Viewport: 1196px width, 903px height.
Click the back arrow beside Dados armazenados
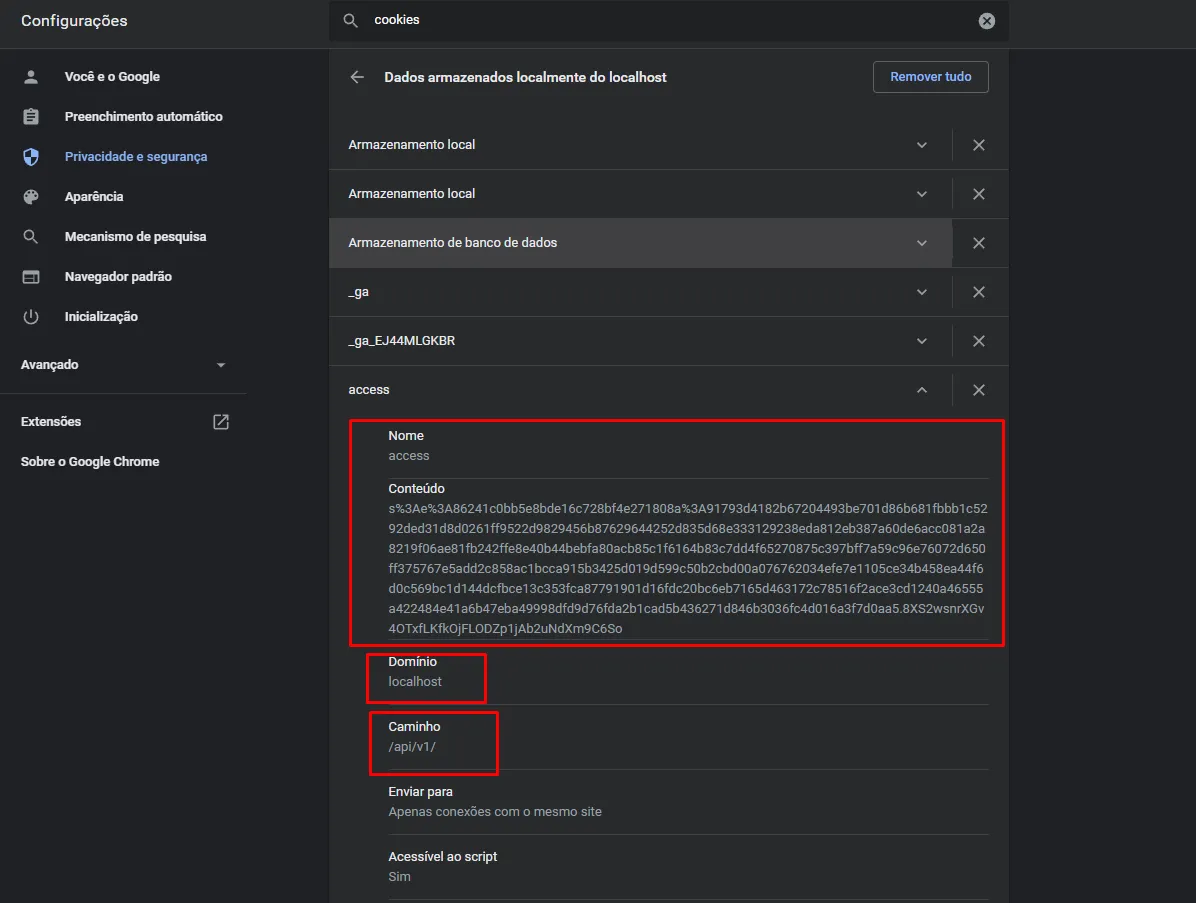[x=357, y=77]
